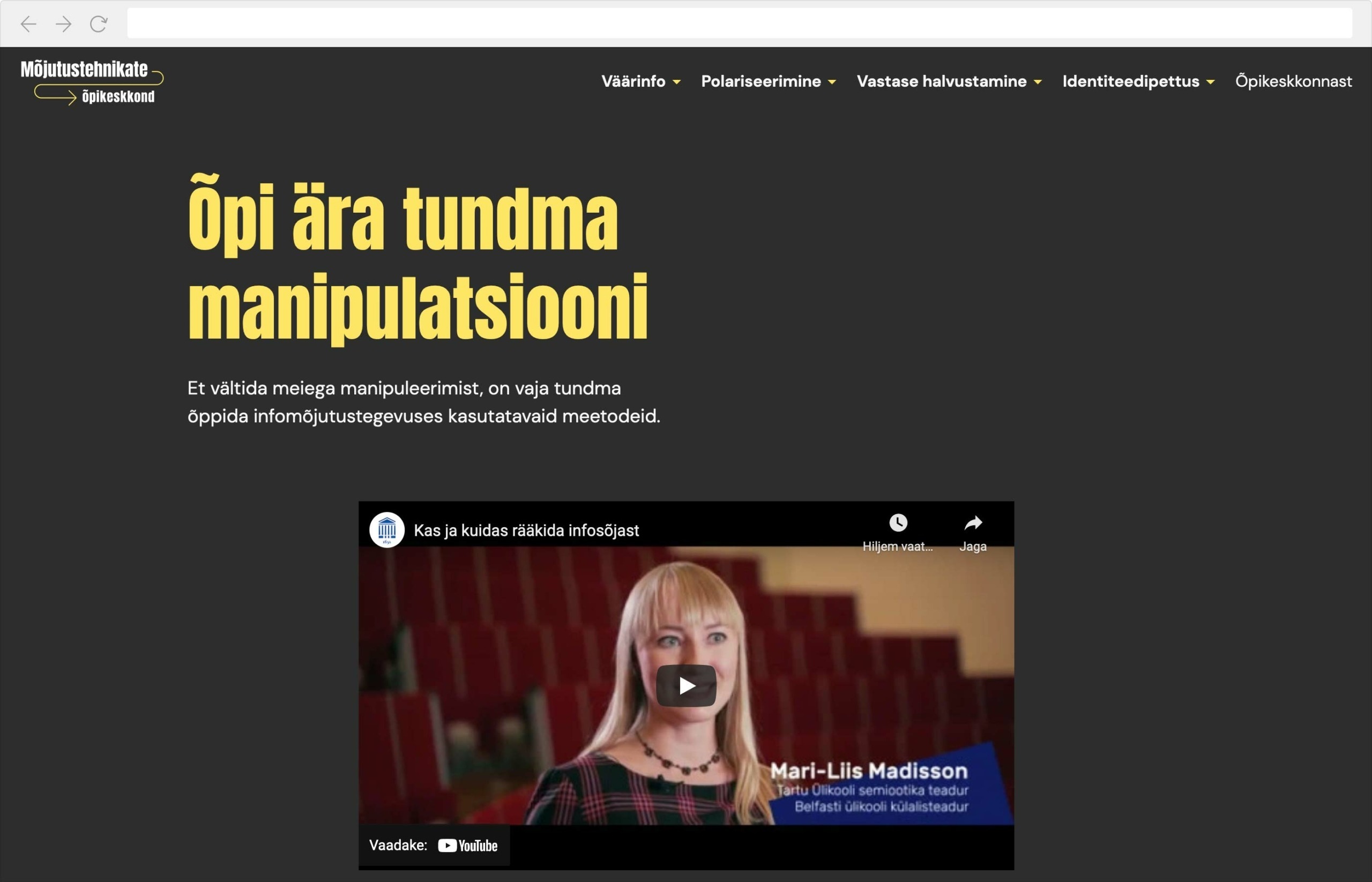Click the Tartu Ülikool channel avatar
Screen dimensions: 1372x882
coord(387,530)
